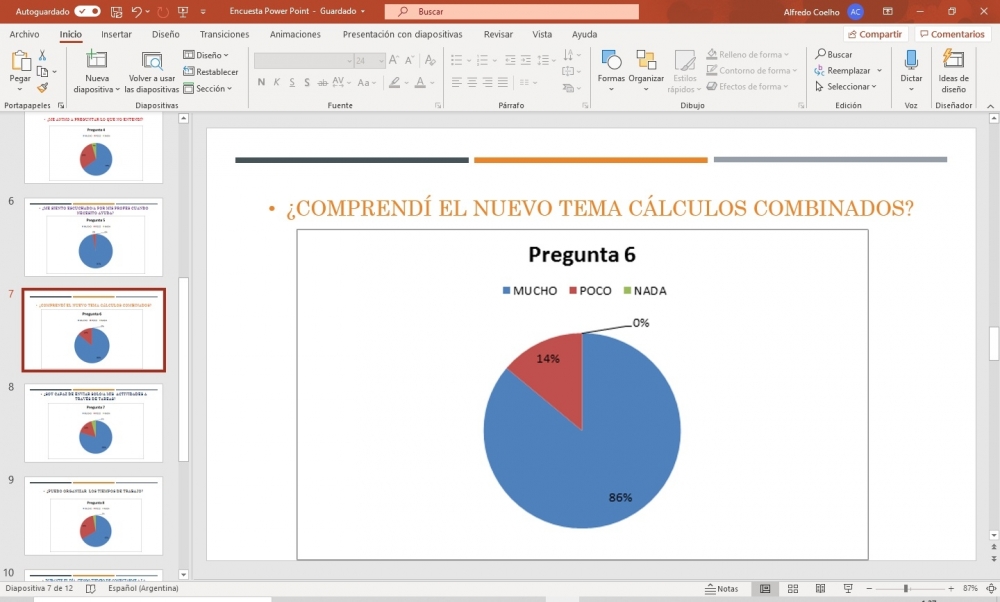Click Volver a usar las diapositivas
Viewport: 1000px width, 602px height.
coord(152,71)
